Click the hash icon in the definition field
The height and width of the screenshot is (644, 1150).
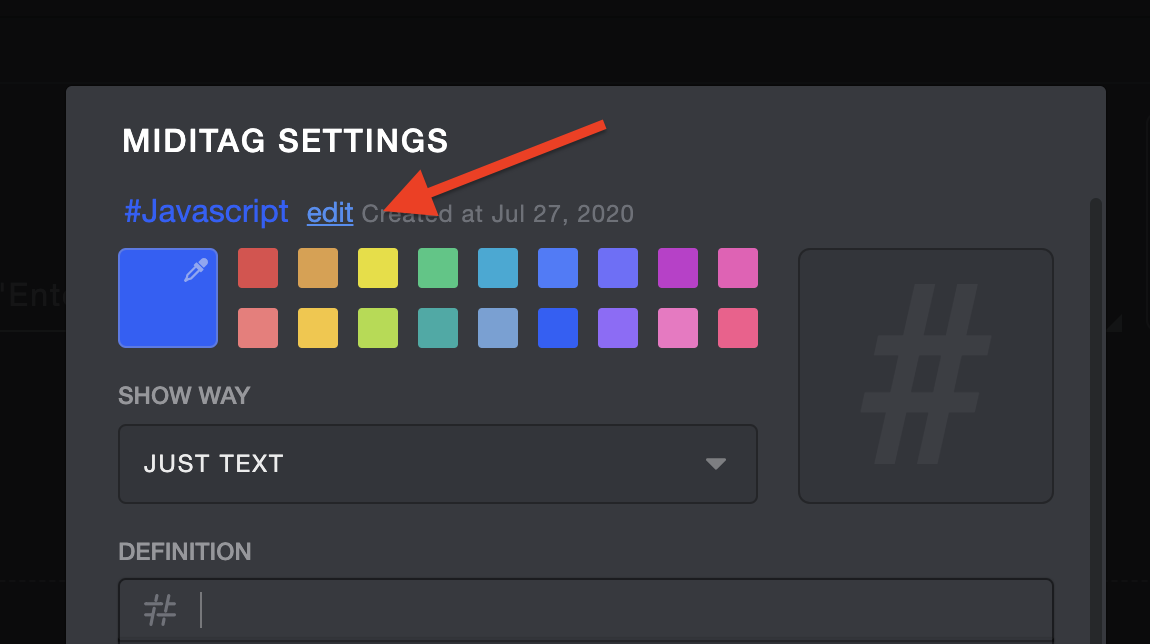click(160, 609)
